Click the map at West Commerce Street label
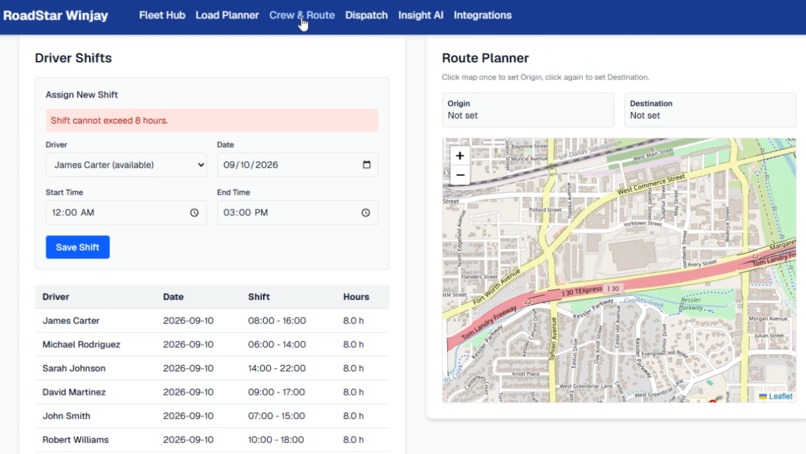This screenshot has height=454, width=806. point(651,184)
